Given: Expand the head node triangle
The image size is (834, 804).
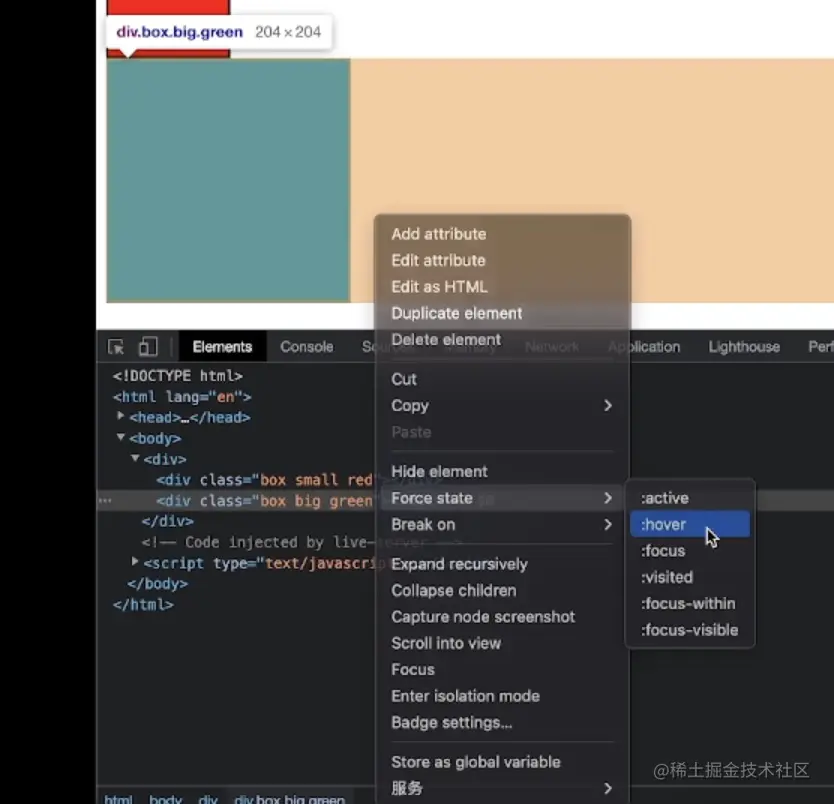Looking at the screenshot, I should 121,416.
